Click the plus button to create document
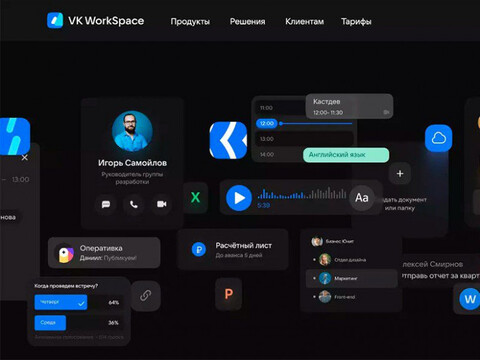The image size is (480, 360). click(400, 174)
